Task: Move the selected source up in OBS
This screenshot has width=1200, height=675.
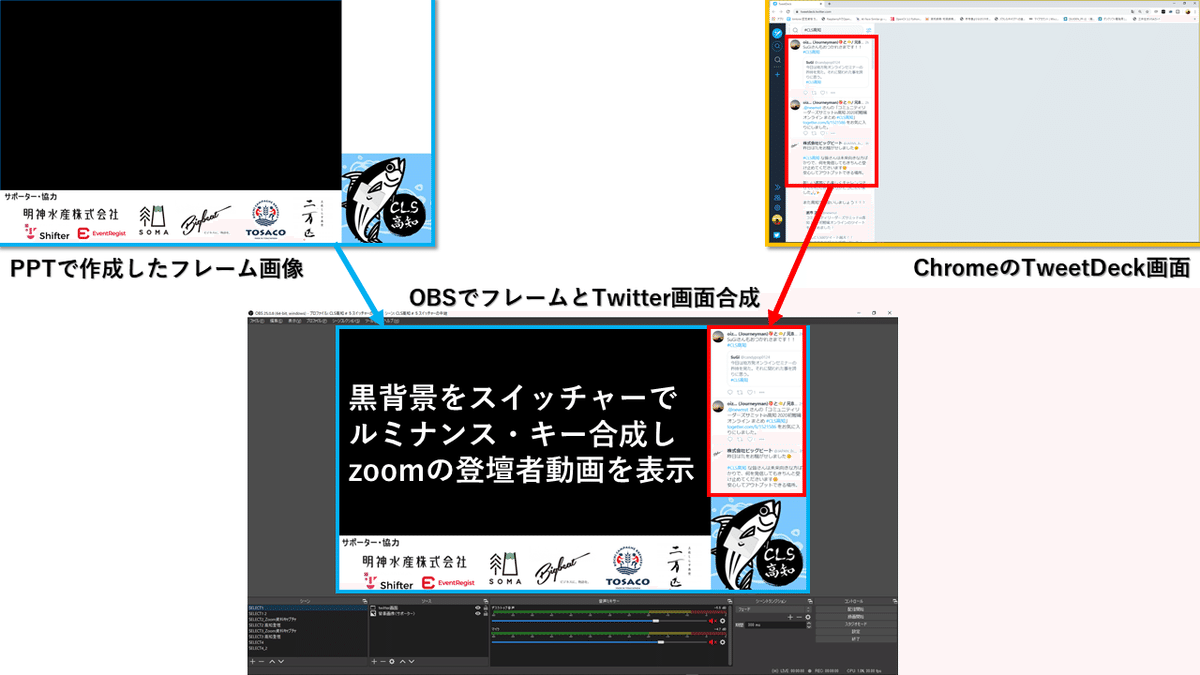Action: pos(403,661)
